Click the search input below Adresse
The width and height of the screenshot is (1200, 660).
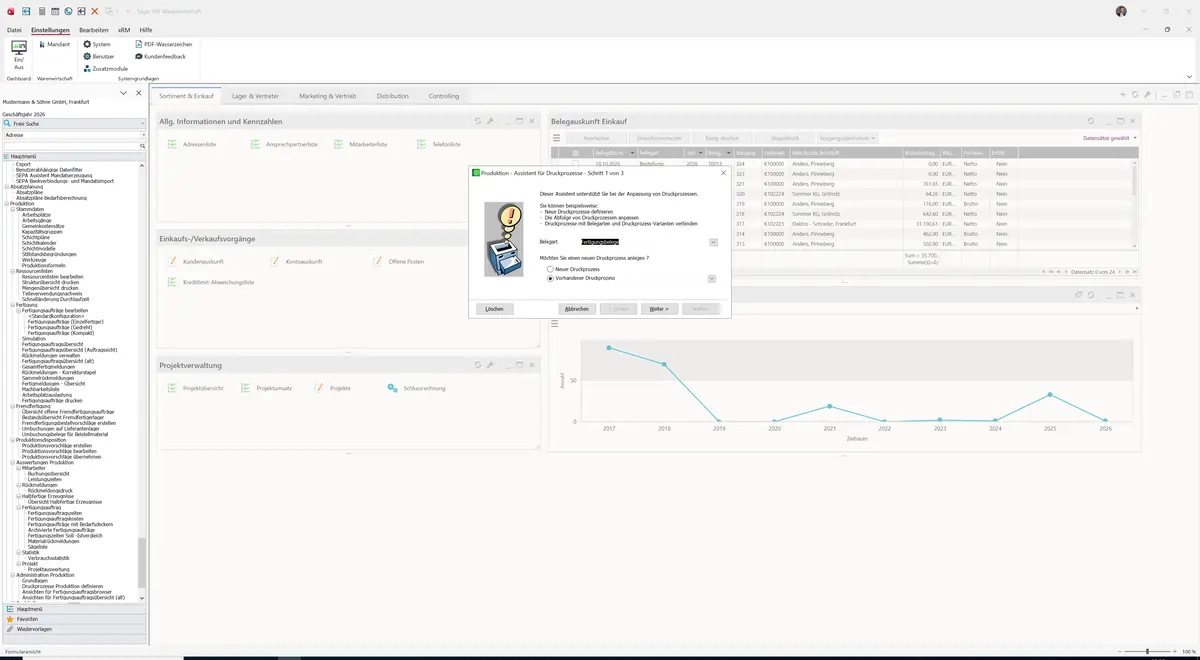[71, 145]
